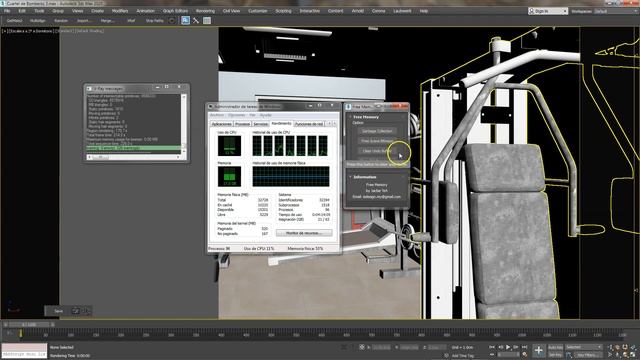Open the Tools menu
The width and height of the screenshot is (640, 360).
tap(39, 11)
